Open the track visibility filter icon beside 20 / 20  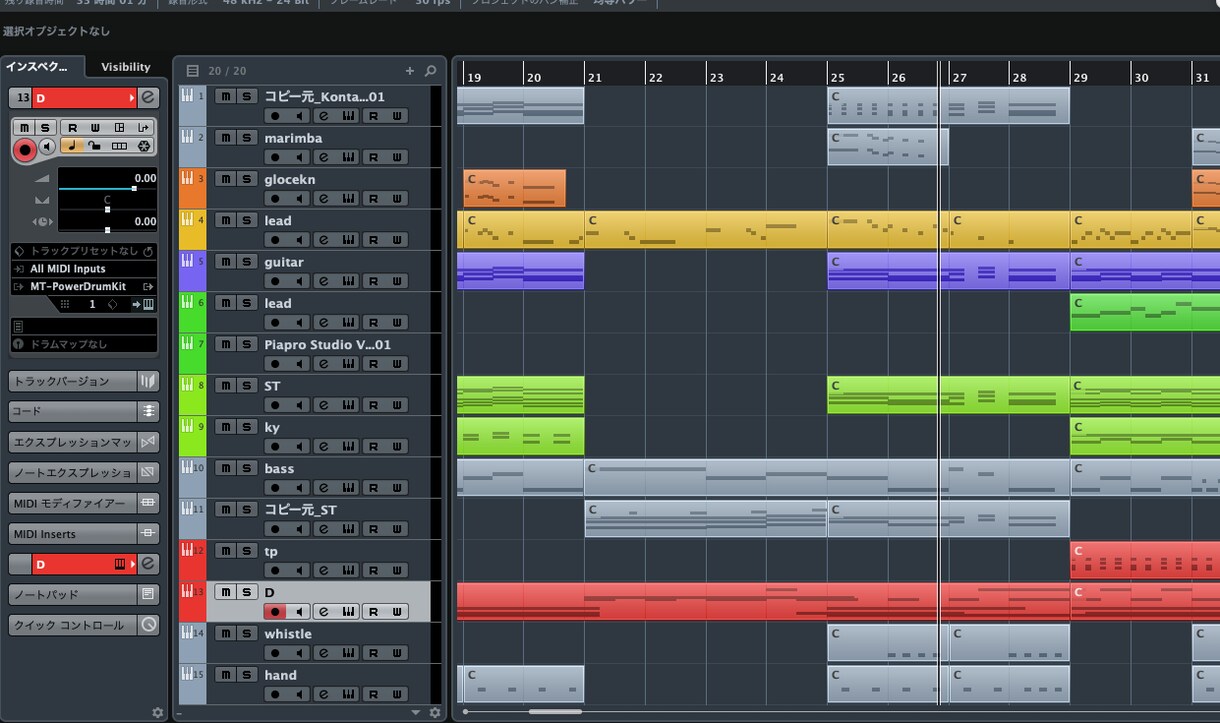point(193,71)
